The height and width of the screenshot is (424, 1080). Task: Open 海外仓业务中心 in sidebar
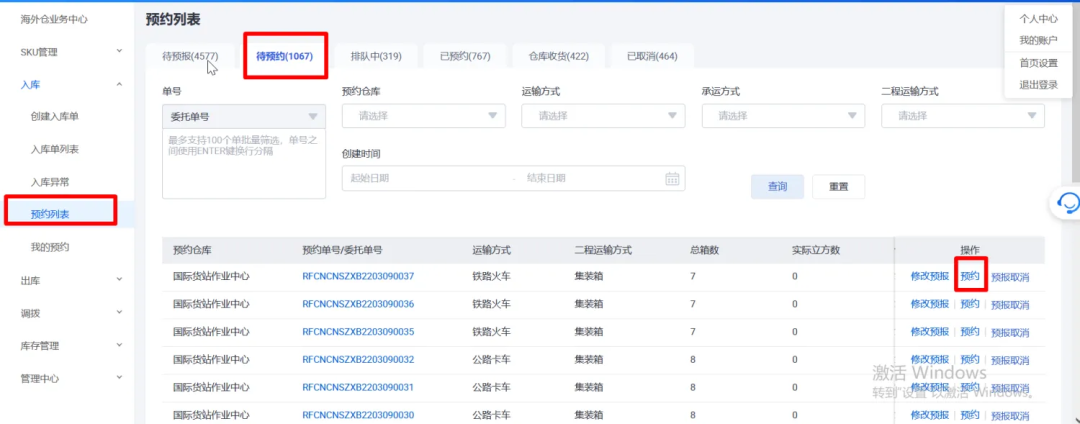(x=54, y=19)
